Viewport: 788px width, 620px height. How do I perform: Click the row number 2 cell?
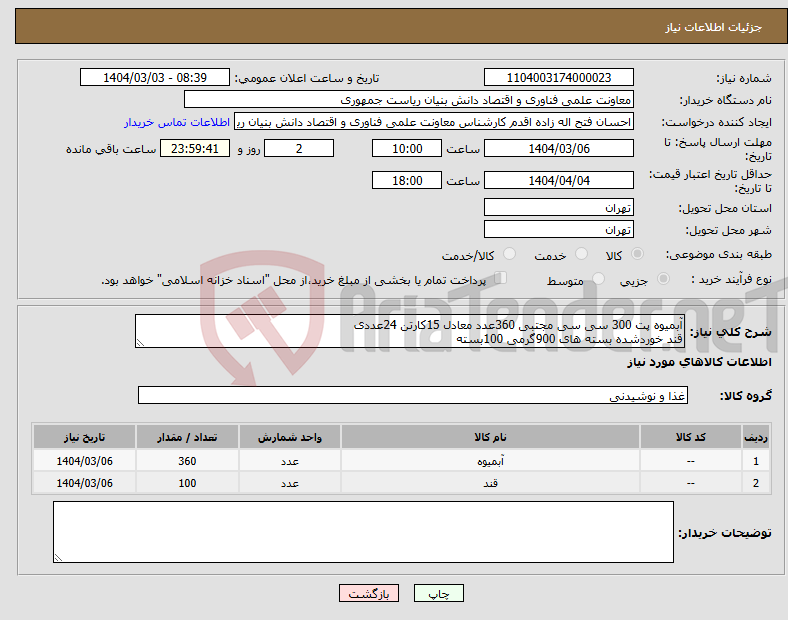pyautogui.click(x=755, y=483)
